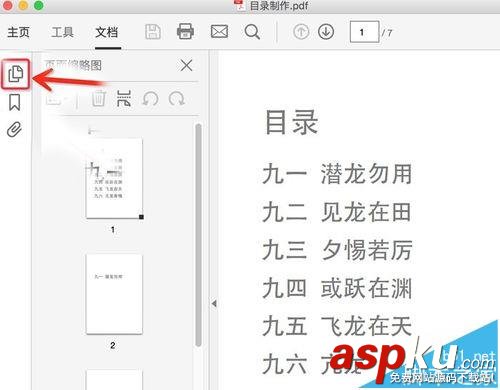
Task: Collapse the side panel with left triangle
Action: (214, 304)
